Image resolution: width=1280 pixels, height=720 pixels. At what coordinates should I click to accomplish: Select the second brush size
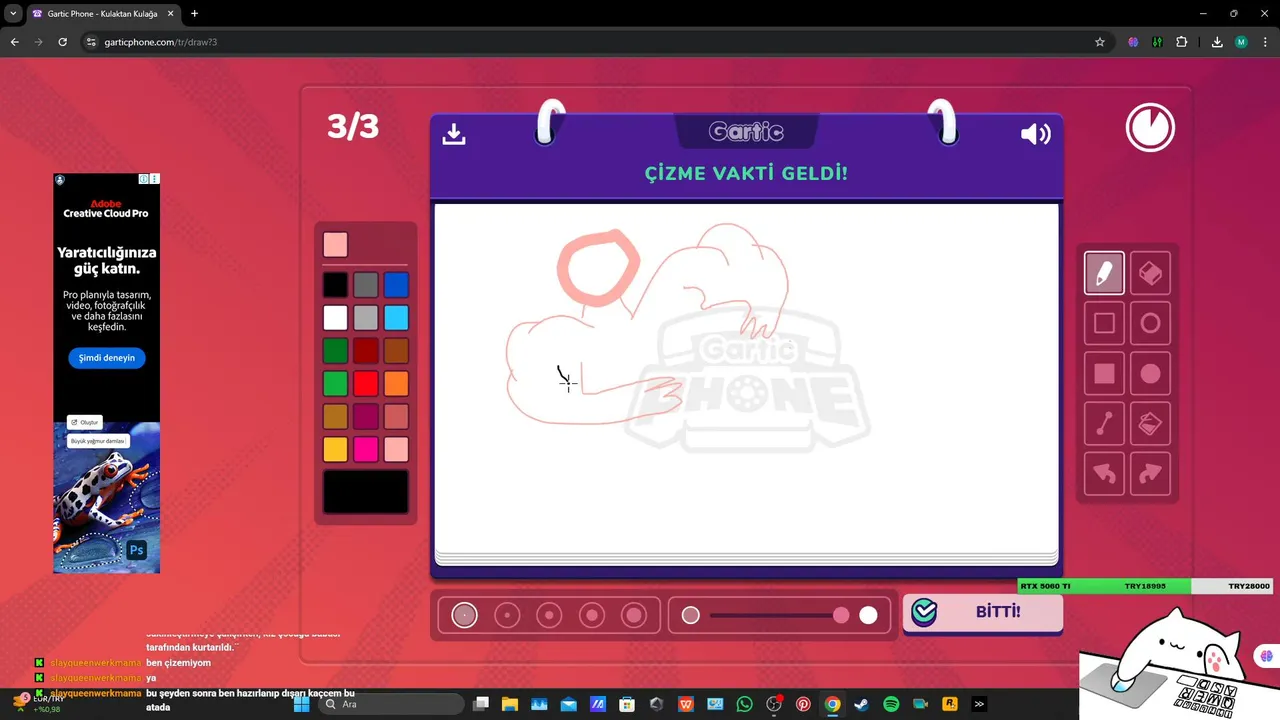click(x=507, y=615)
